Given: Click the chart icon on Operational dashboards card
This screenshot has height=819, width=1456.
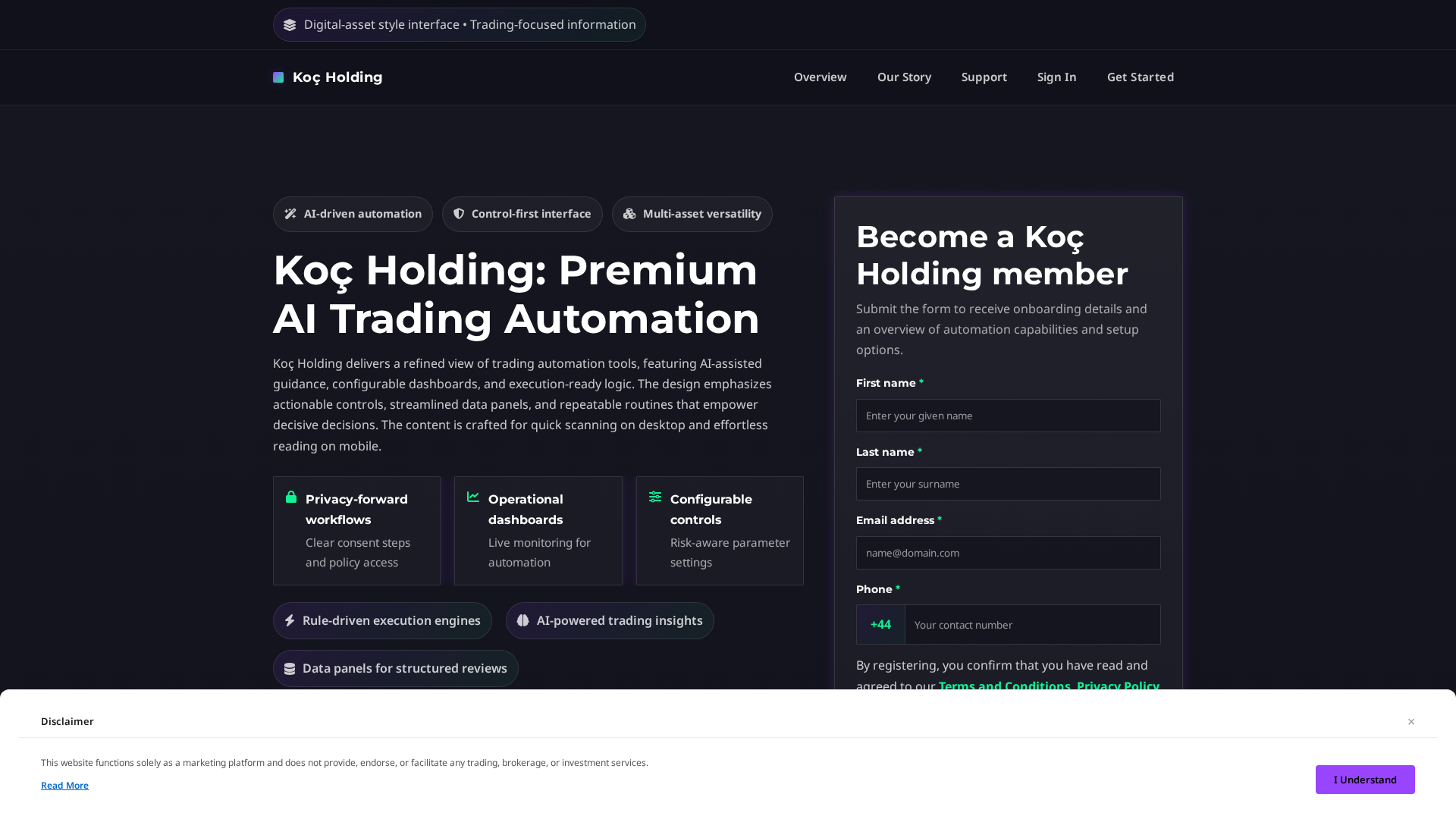Looking at the screenshot, I should (472, 497).
